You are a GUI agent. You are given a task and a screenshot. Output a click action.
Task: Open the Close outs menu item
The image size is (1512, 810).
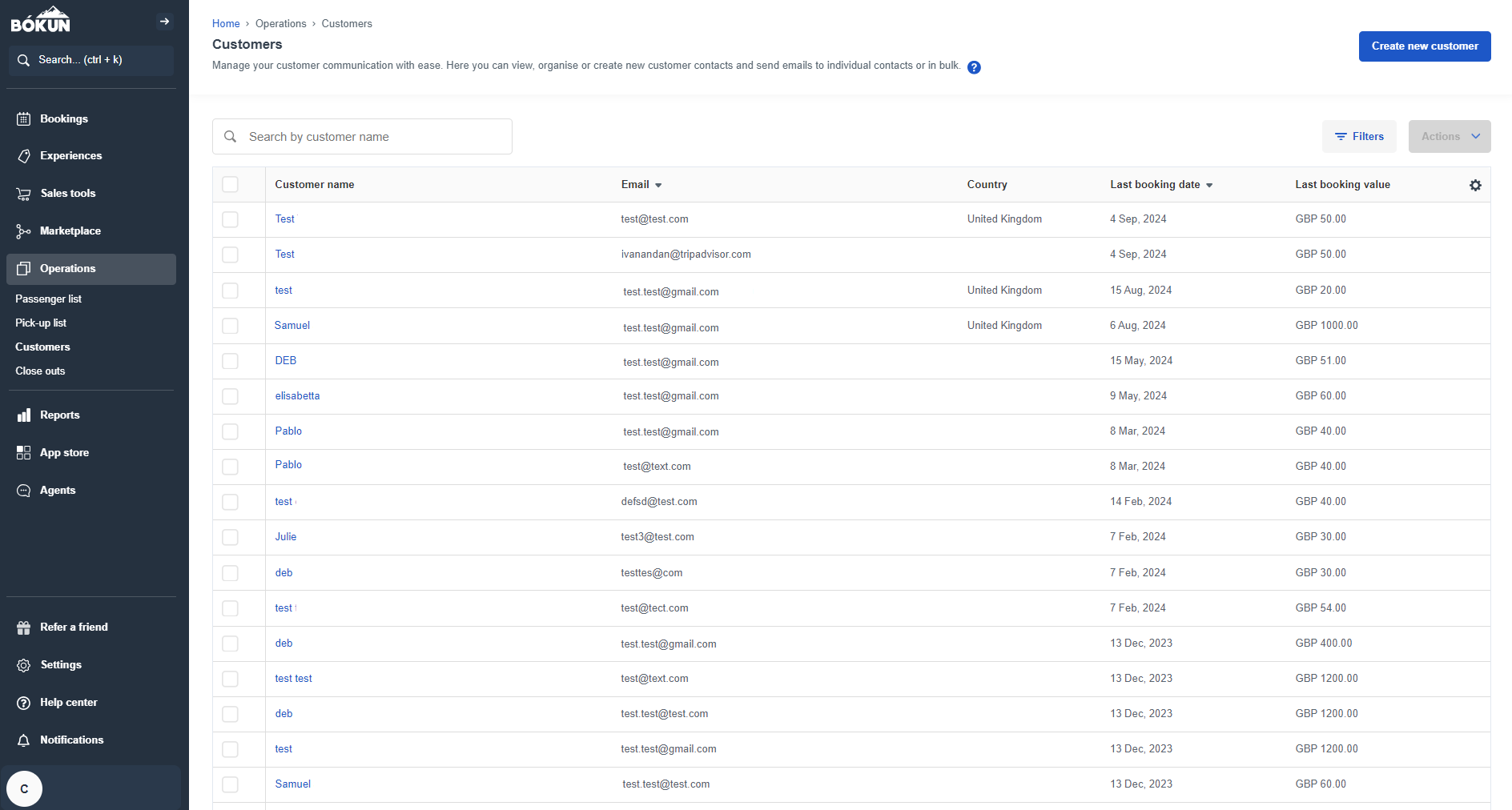[40, 371]
